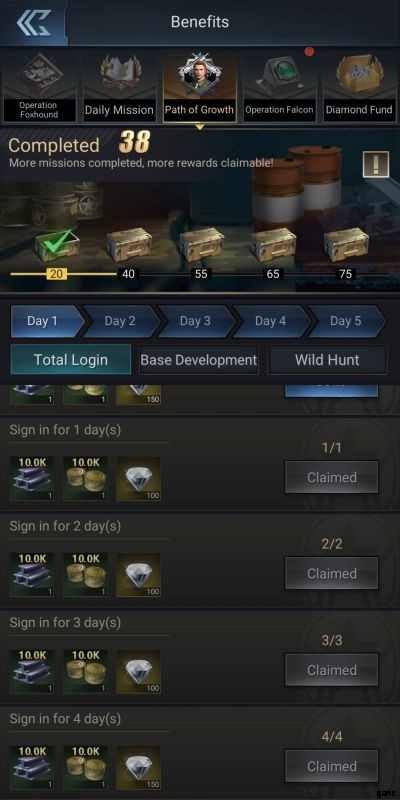Image resolution: width=400 pixels, height=800 pixels.
Task: Open Operation Falcon with red notification dot
Action: tap(279, 85)
